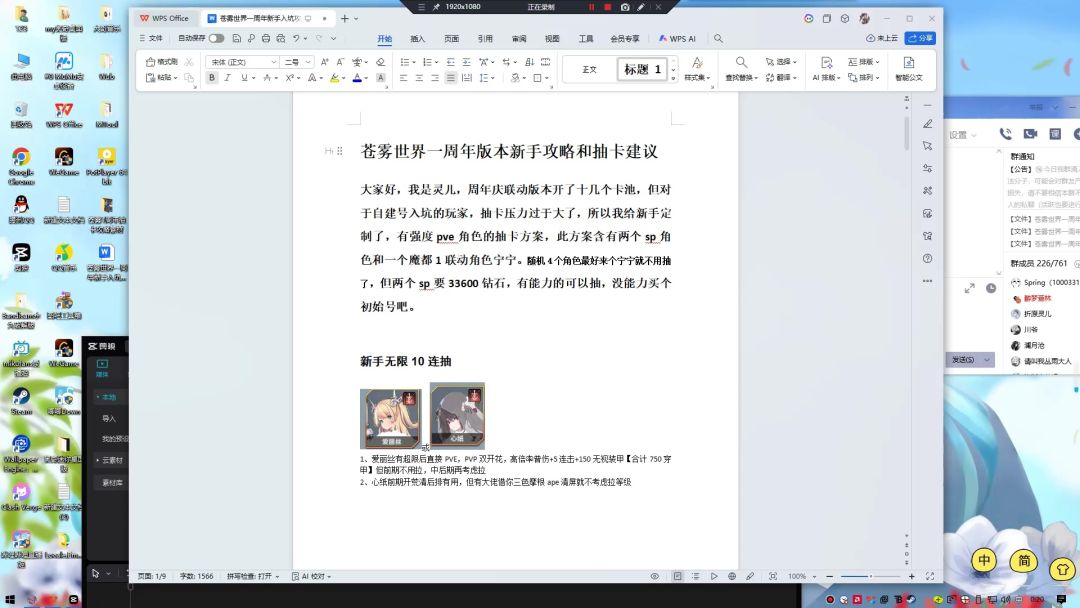This screenshot has width=1080, height=608.
Task: Switch to the Insert (插入) ribbon tab
Action: 418,38
